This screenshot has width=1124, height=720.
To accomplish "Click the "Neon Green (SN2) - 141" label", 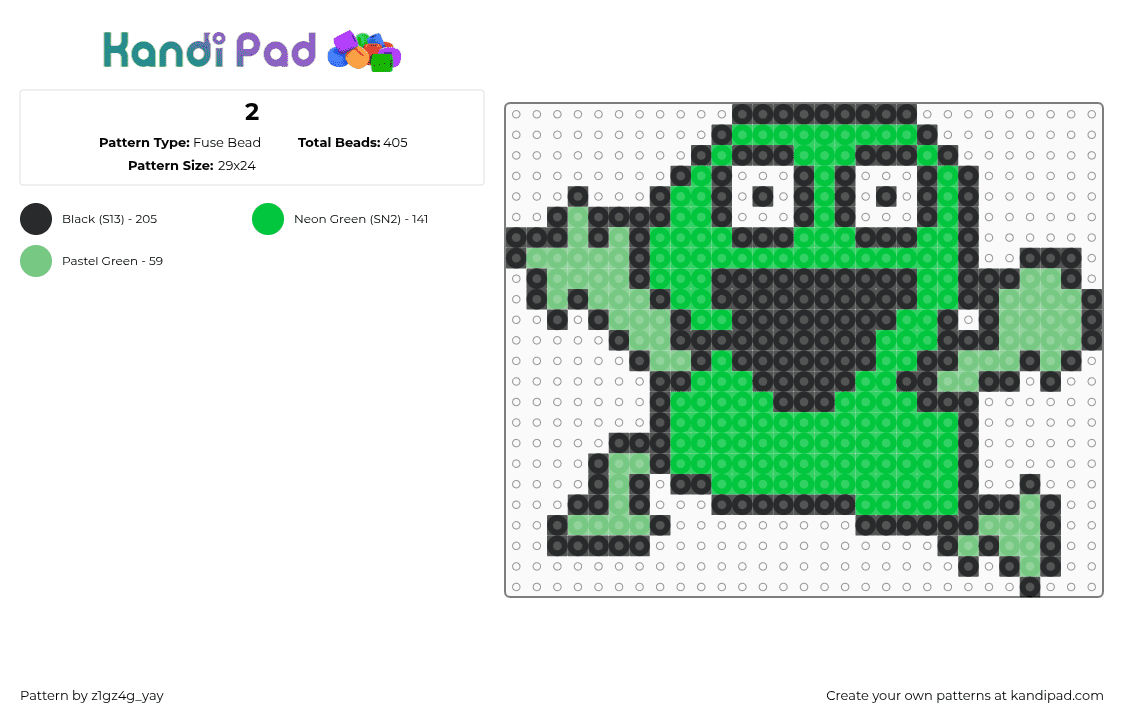I will 361,219.
